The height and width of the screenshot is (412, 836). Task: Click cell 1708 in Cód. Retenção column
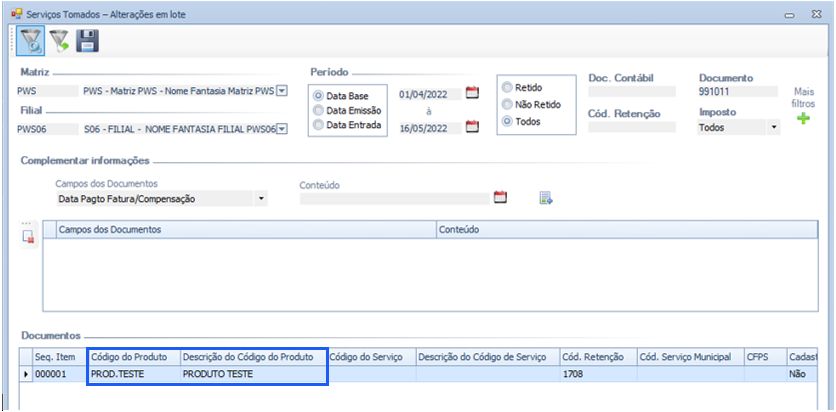click(x=598, y=374)
